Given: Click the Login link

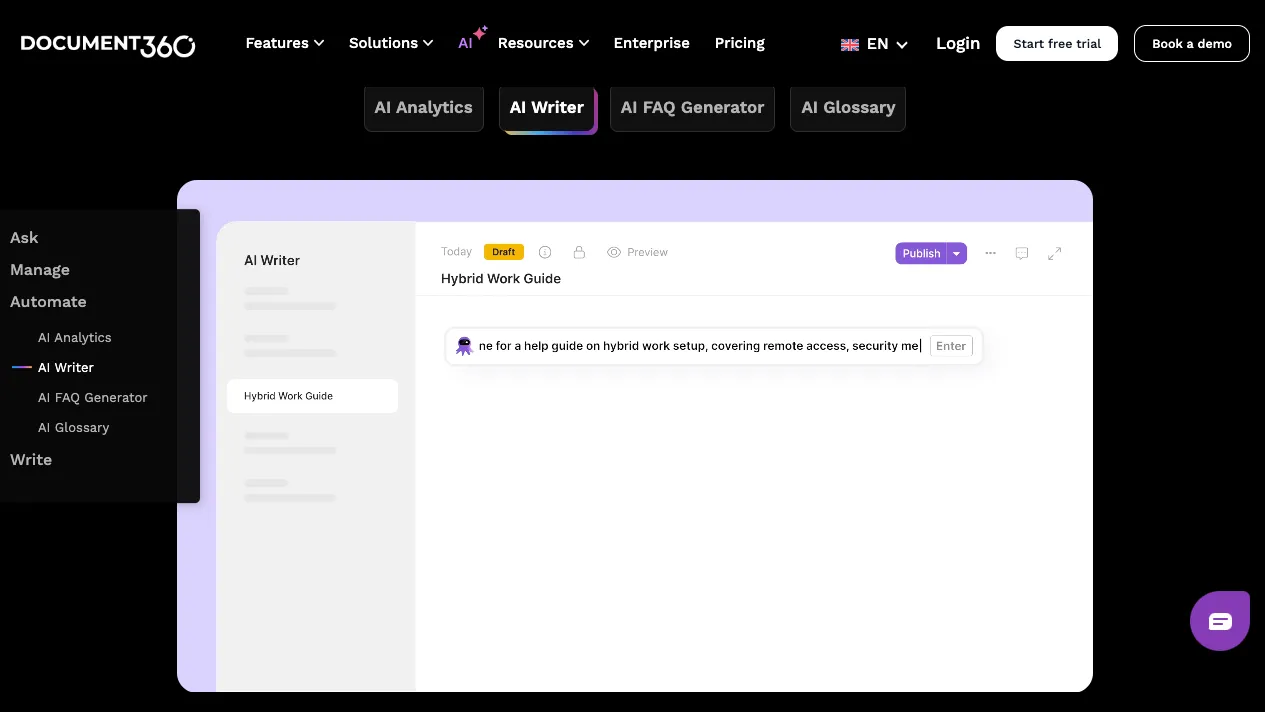Looking at the screenshot, I should [958, 43].
